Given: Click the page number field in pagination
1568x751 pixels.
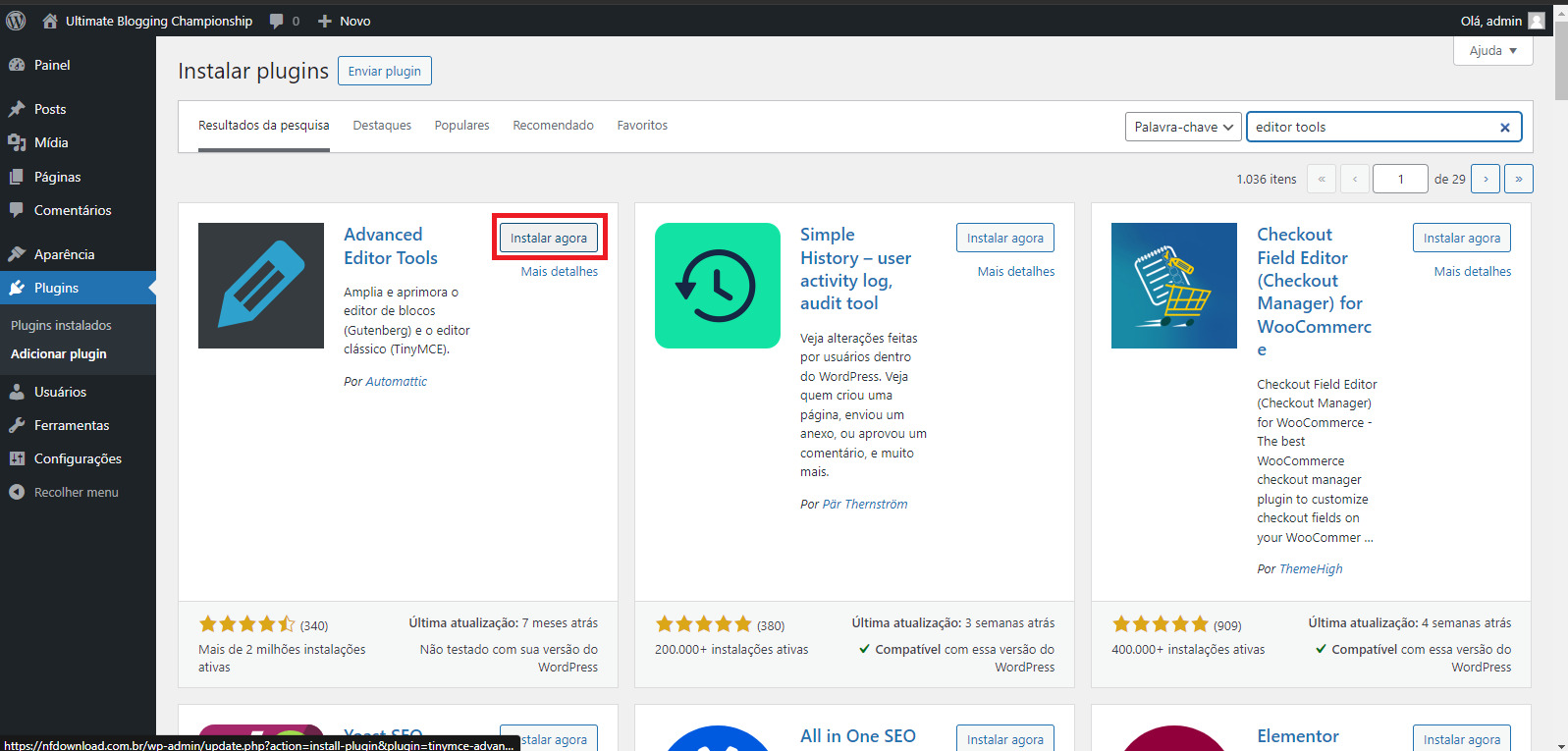Looking at the screenshot, I should (1400, 179).
